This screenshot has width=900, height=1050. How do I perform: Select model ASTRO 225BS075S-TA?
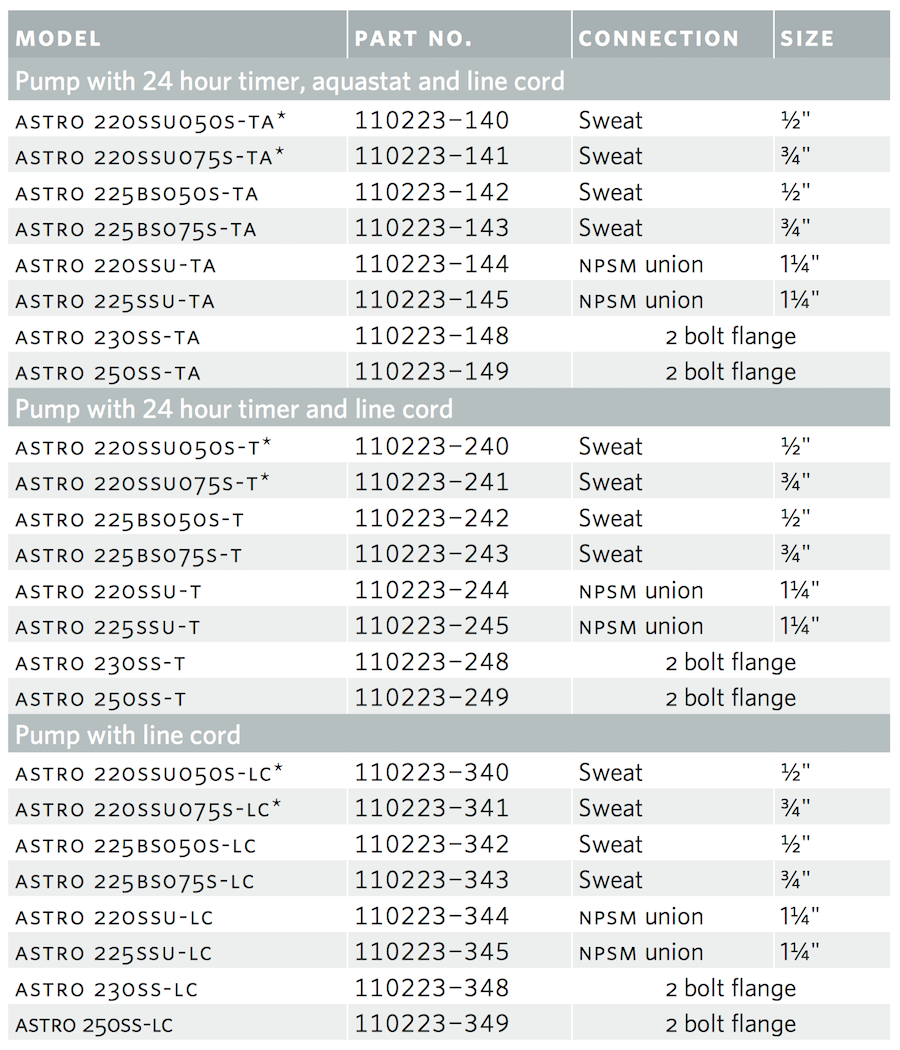tap(136, 229)
